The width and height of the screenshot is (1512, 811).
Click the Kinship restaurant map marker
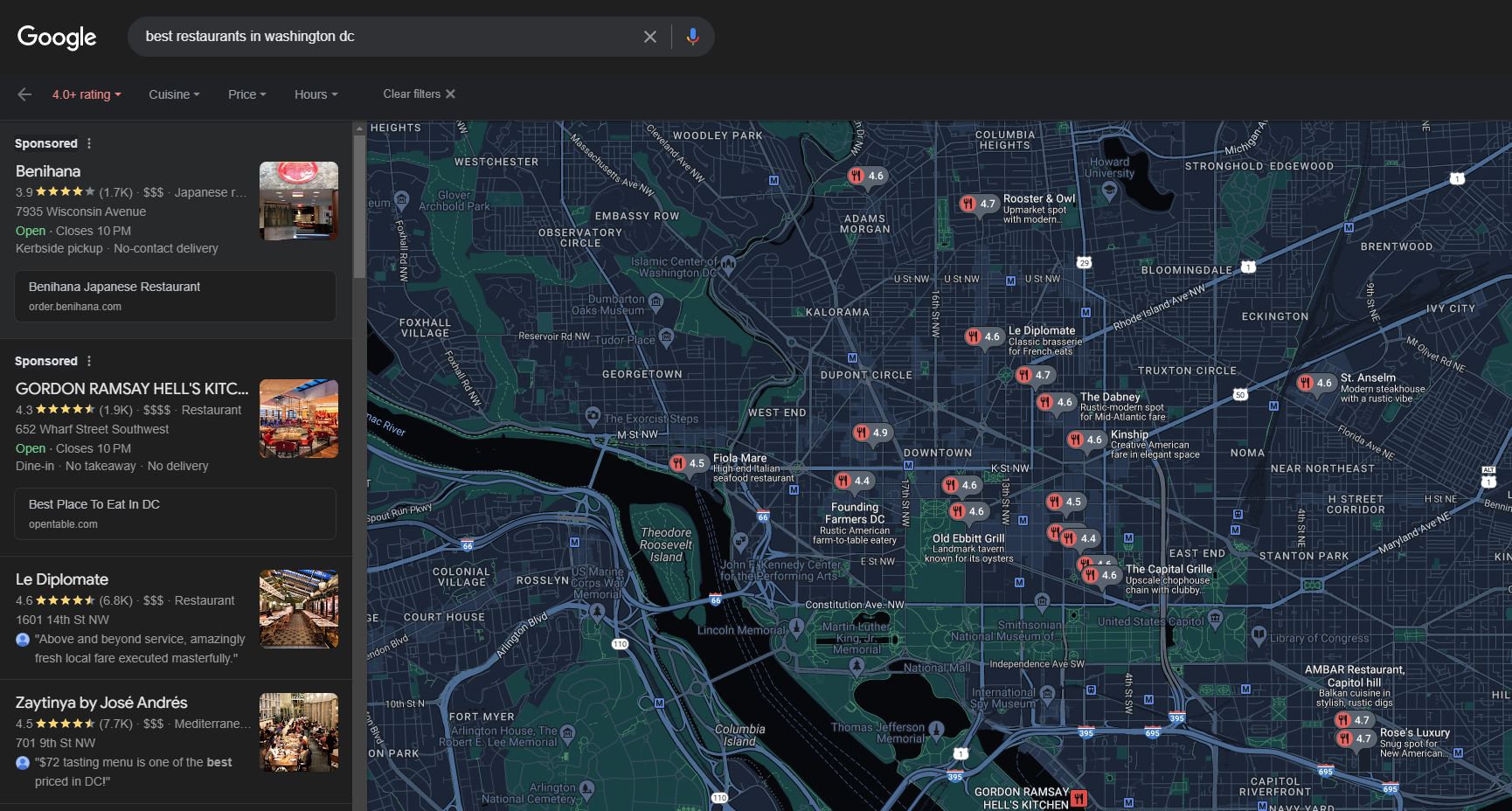point(1088,440)
